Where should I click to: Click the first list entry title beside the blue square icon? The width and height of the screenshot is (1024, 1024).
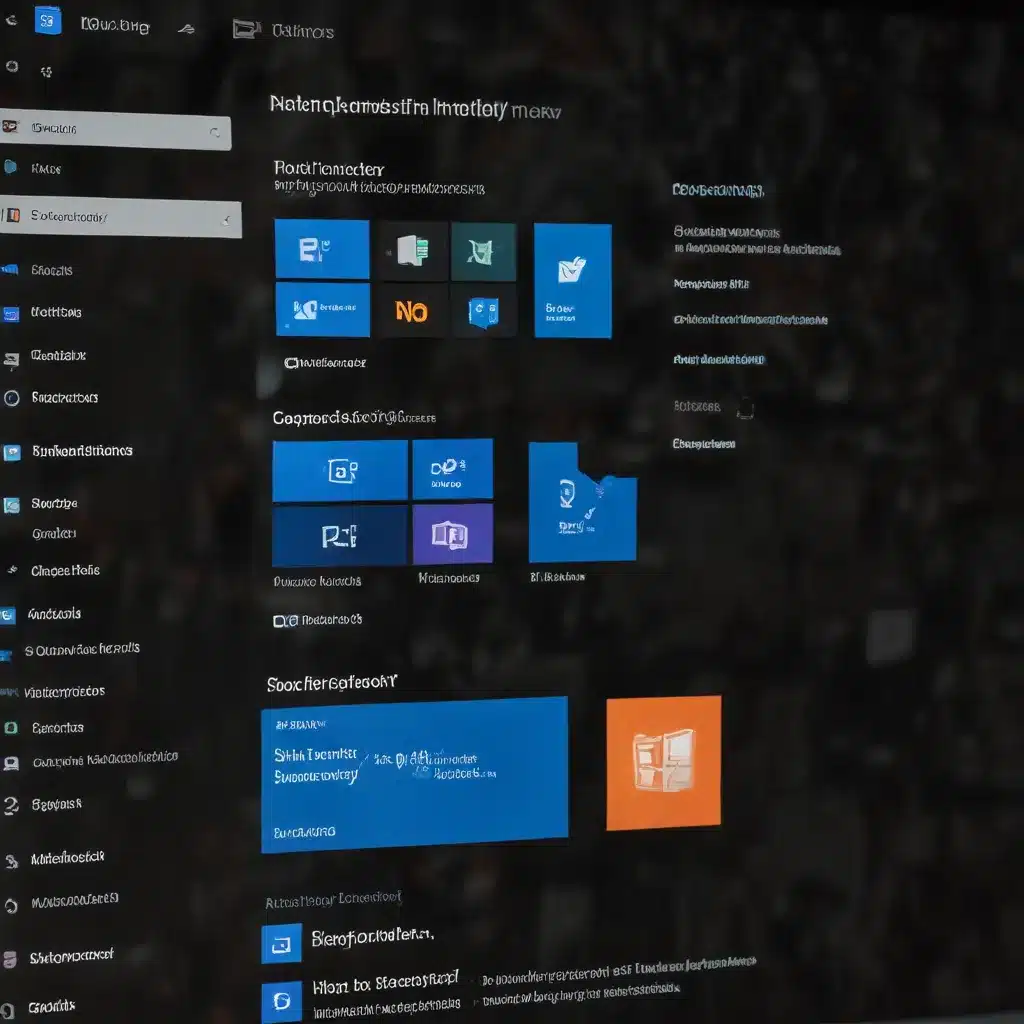(x=372, y=938)
